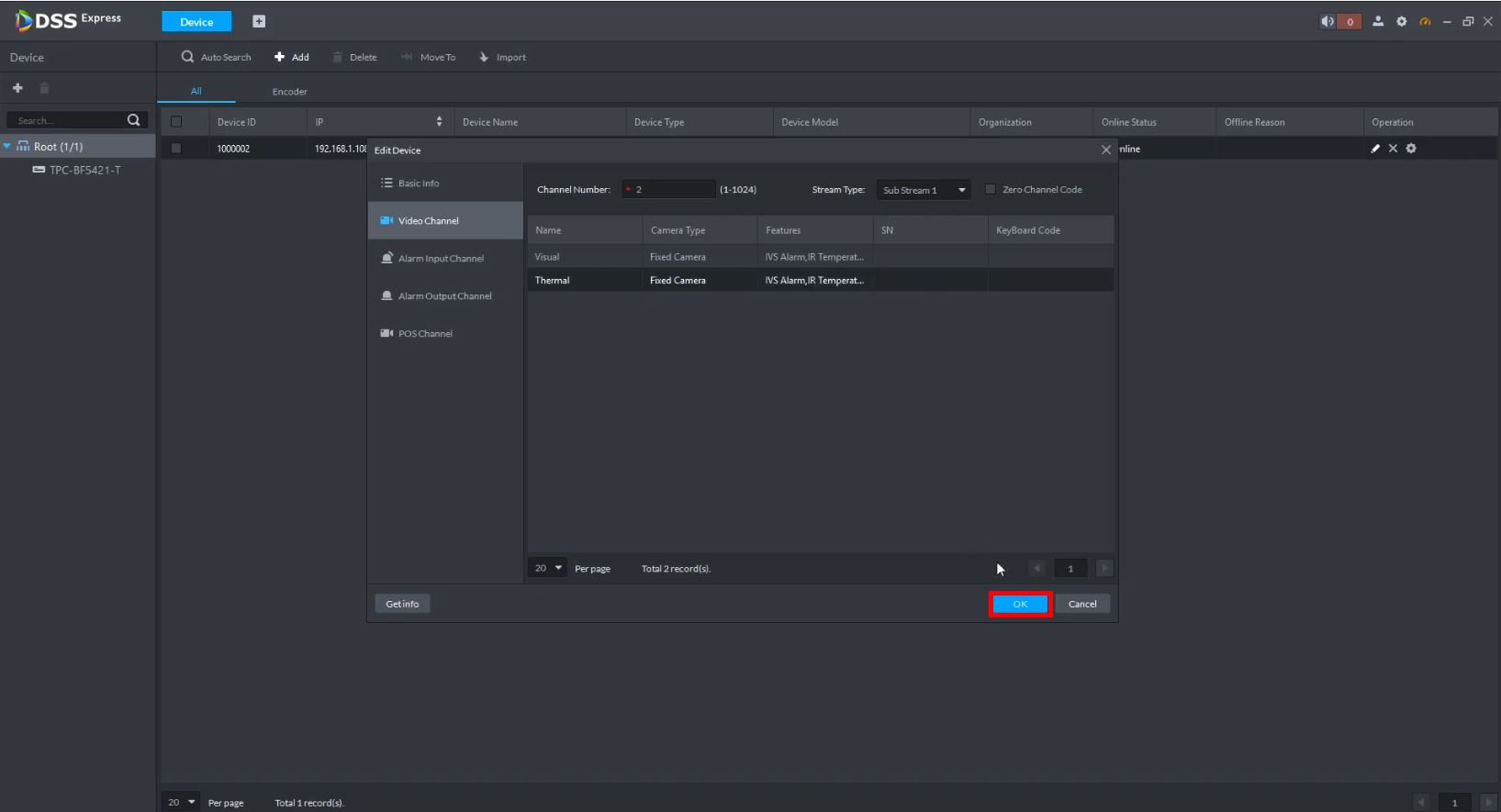Click the search magnifier icon in sidebar

tap(133, 120)
